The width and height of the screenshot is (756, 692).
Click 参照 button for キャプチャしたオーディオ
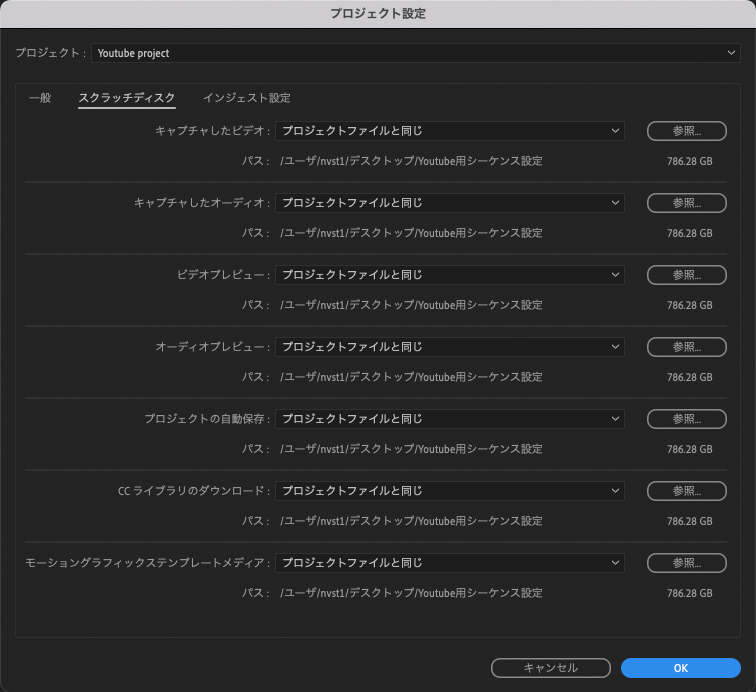[x=687, y=203]
